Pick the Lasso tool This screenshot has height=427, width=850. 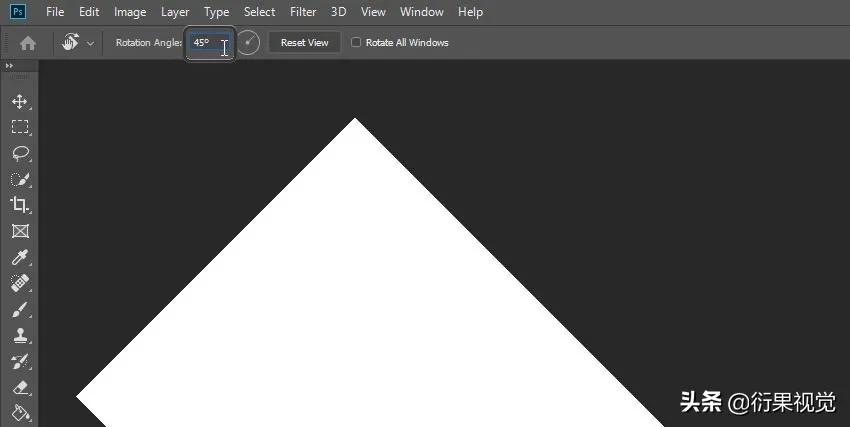coord(20,153)
